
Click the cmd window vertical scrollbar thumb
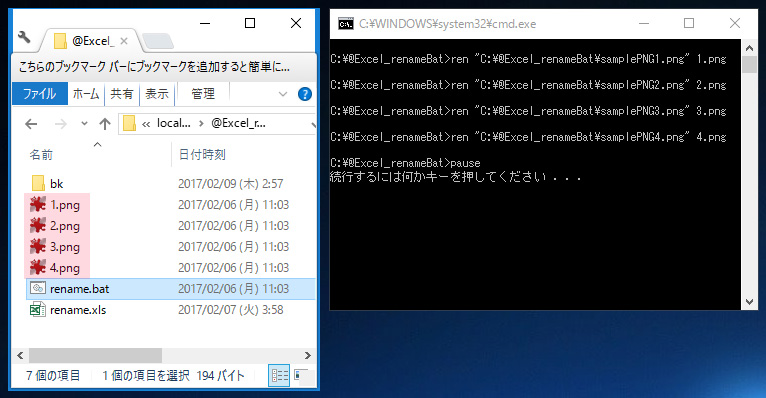pyautogui.click(x=749, y=64)
